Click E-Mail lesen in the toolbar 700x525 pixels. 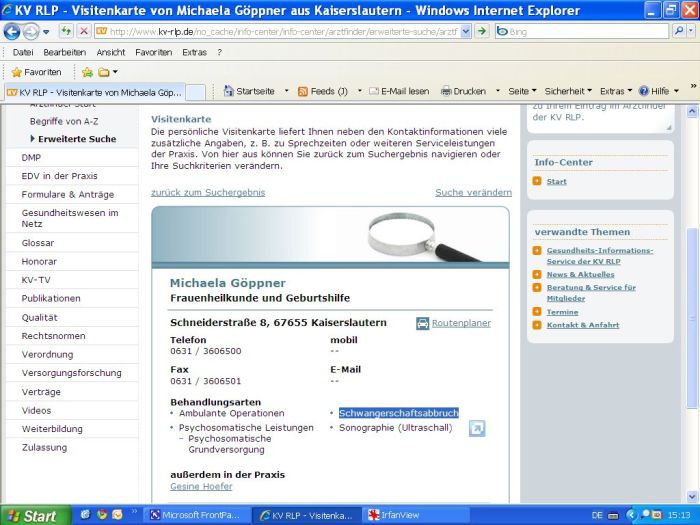[399, 92]
